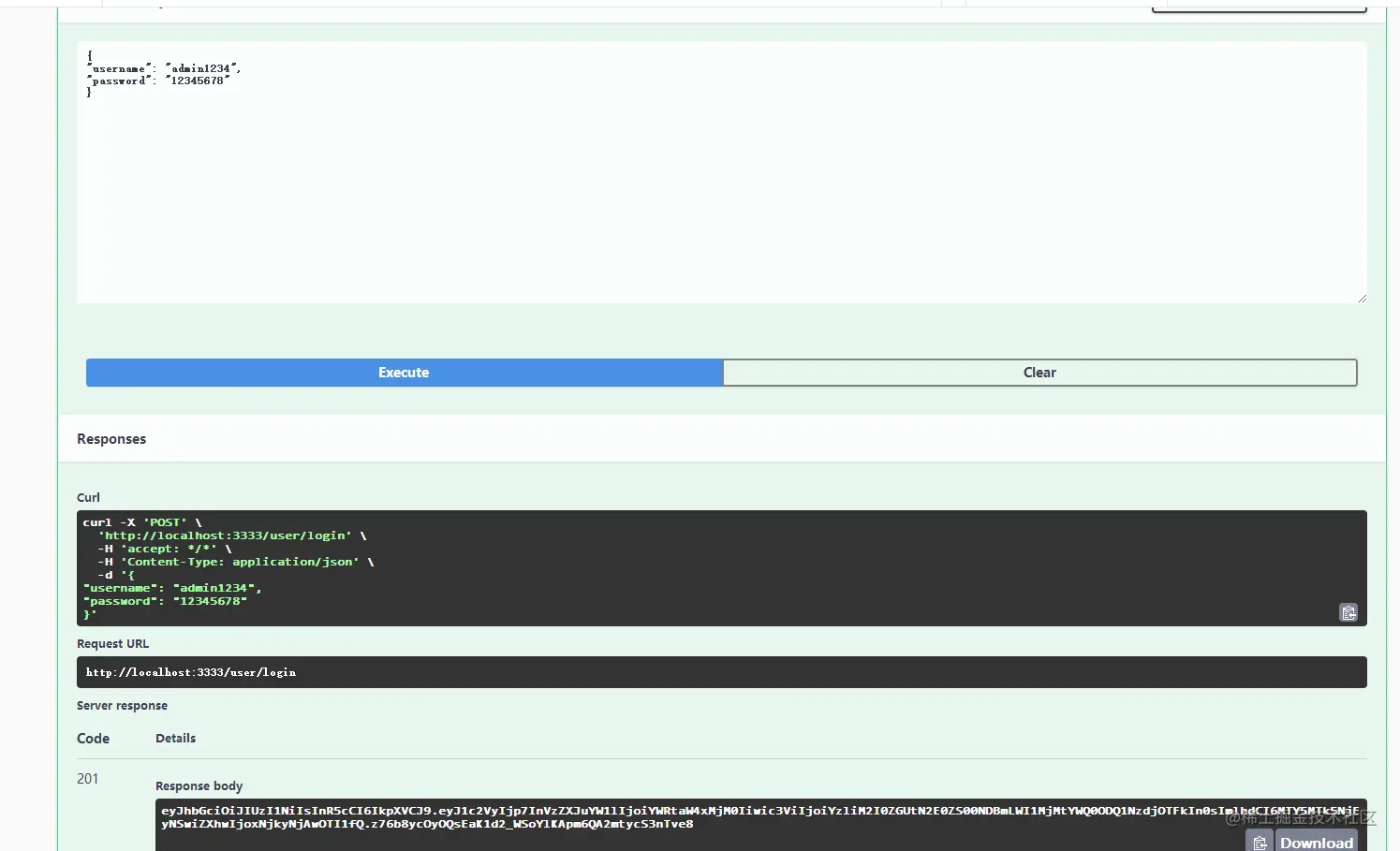Click the 201 status code
Viewport: 1400px width, 851px height.
pyautogui.click(x=87, y=779)
